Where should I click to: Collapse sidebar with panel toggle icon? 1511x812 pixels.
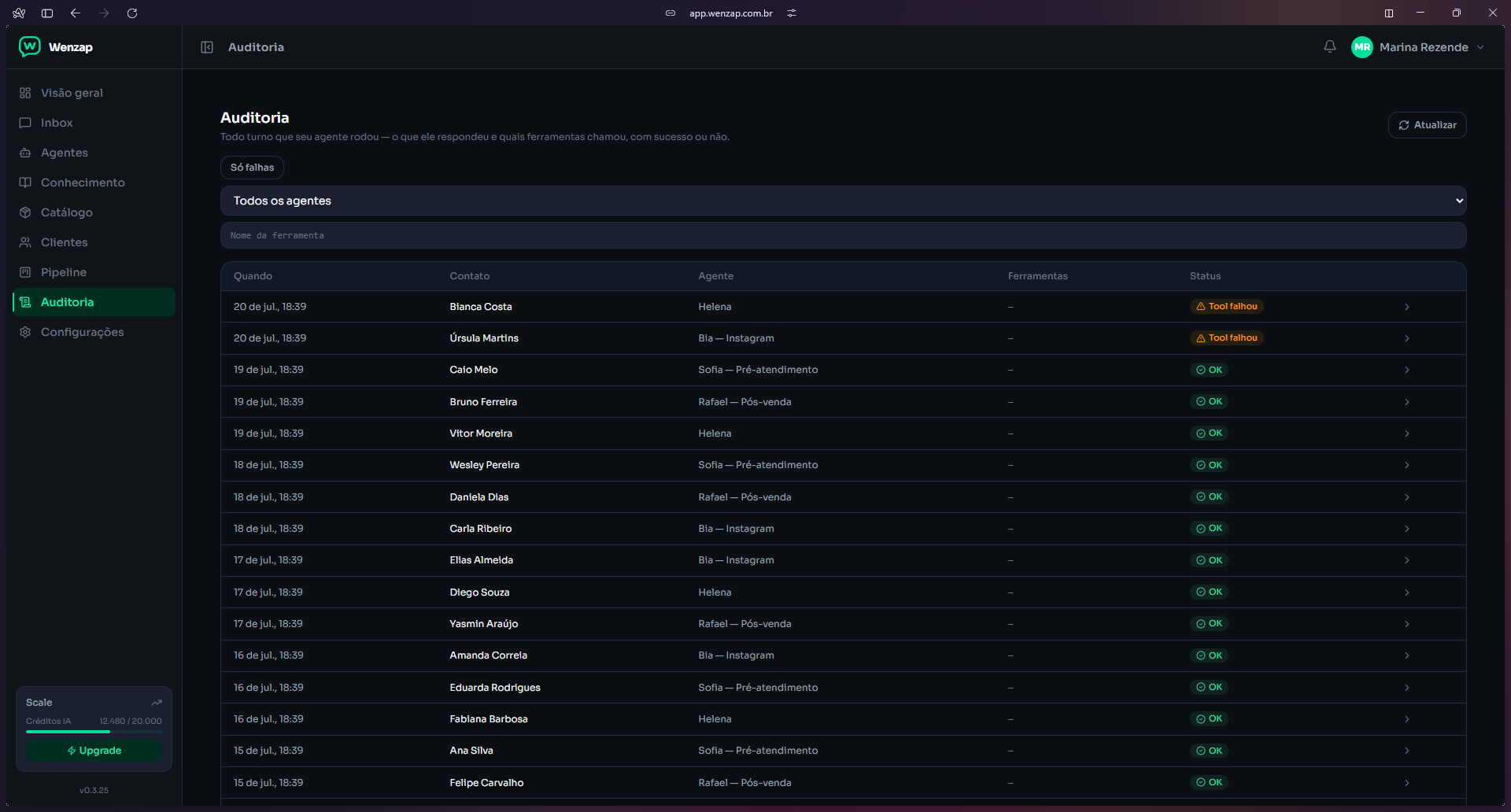point(207,47)
